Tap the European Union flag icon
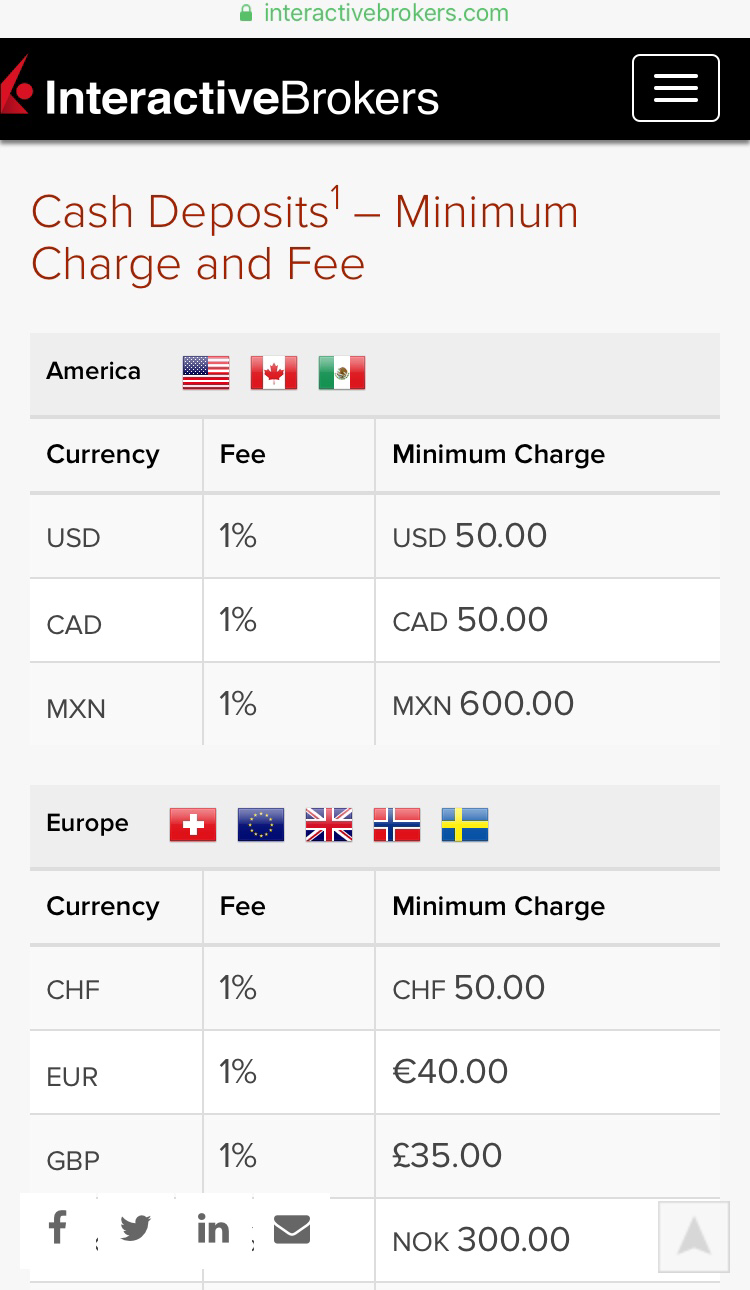Screen dimensions: 750x1290 pyautogui.click(x=261, y=825)
